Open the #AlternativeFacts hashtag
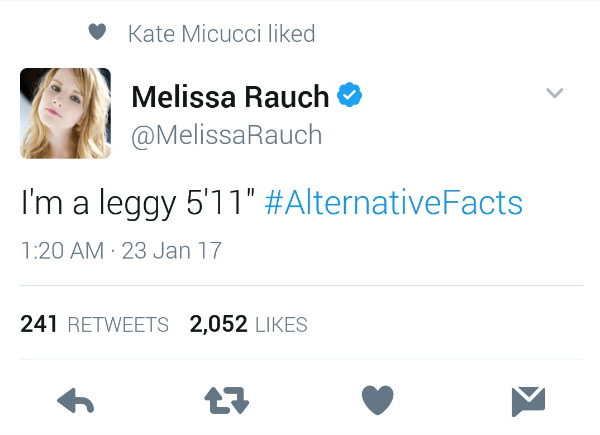 393,204
